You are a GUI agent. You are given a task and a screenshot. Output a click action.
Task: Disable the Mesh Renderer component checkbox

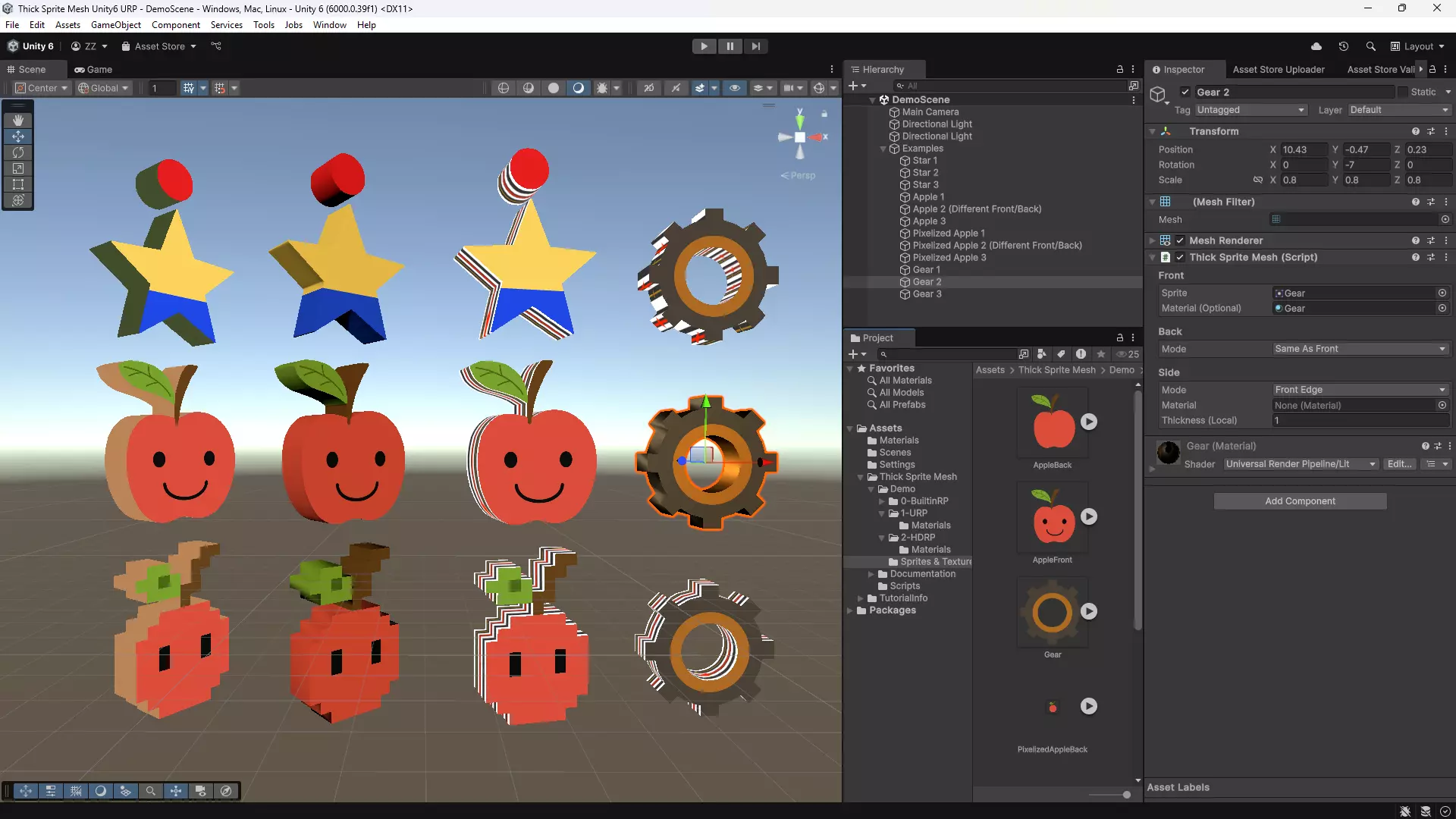(1180, 240)
